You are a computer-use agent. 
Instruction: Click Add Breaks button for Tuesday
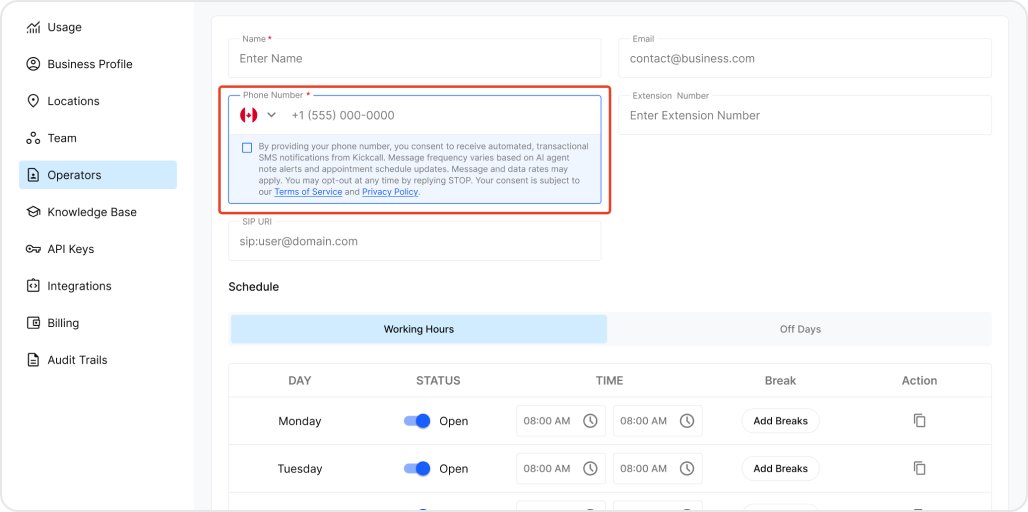click(x=780, y=469)
